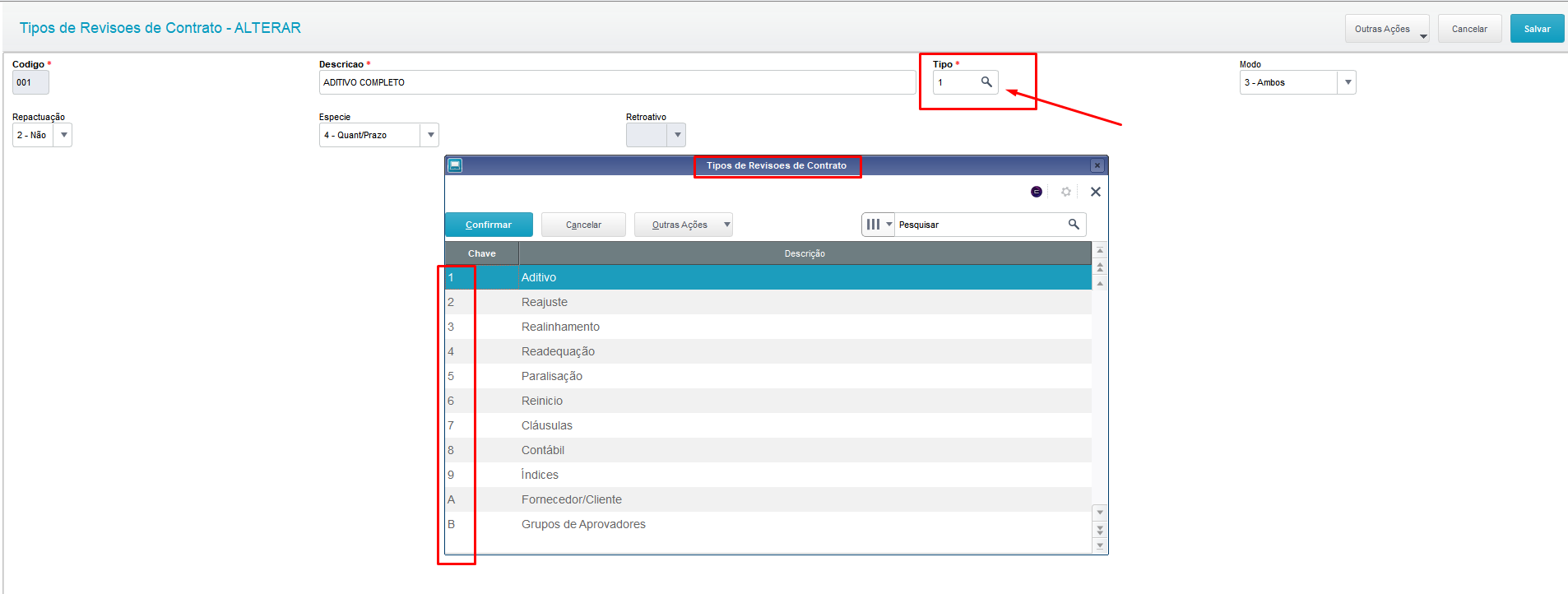Image resolution: width=1568 pixels, height=594 pixels.
Task: Click the Salvar button
Action: [1537, 29]
